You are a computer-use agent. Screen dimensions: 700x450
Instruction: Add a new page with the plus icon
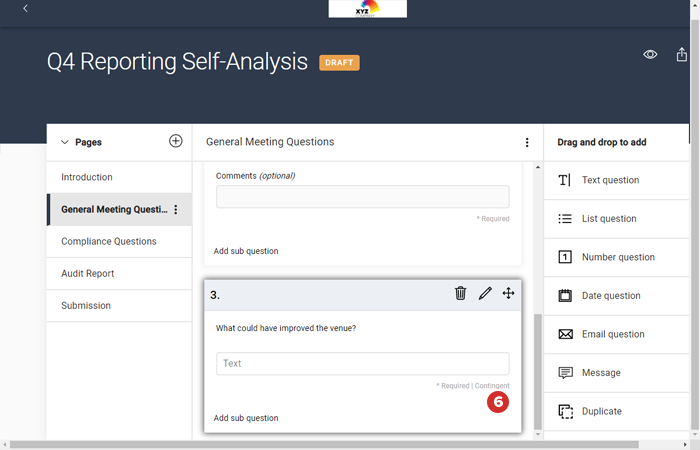tap(176, 142)
